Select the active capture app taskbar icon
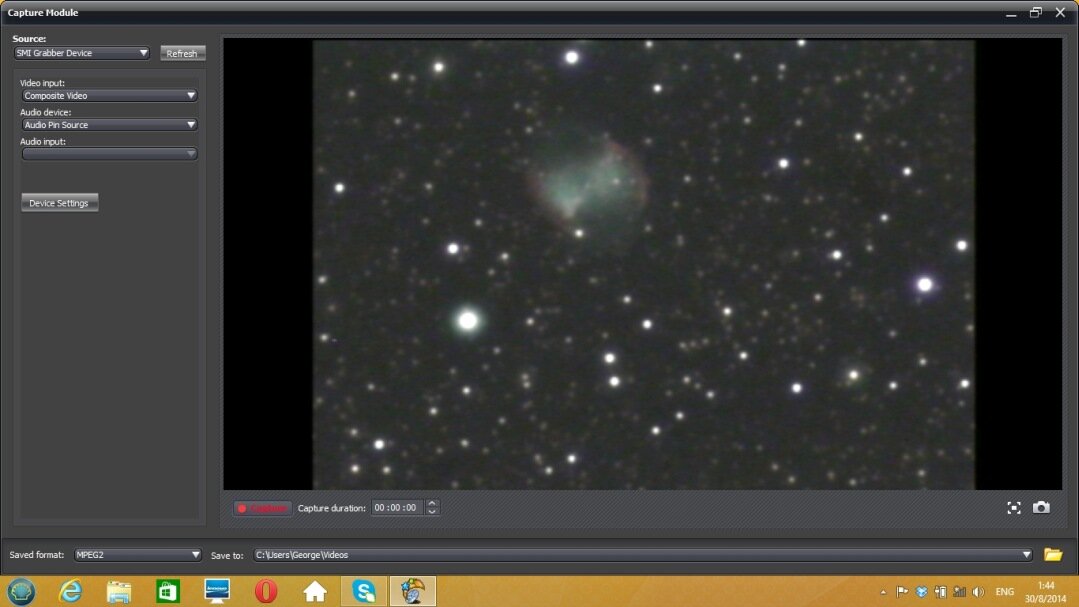 (x=413, y=591)
